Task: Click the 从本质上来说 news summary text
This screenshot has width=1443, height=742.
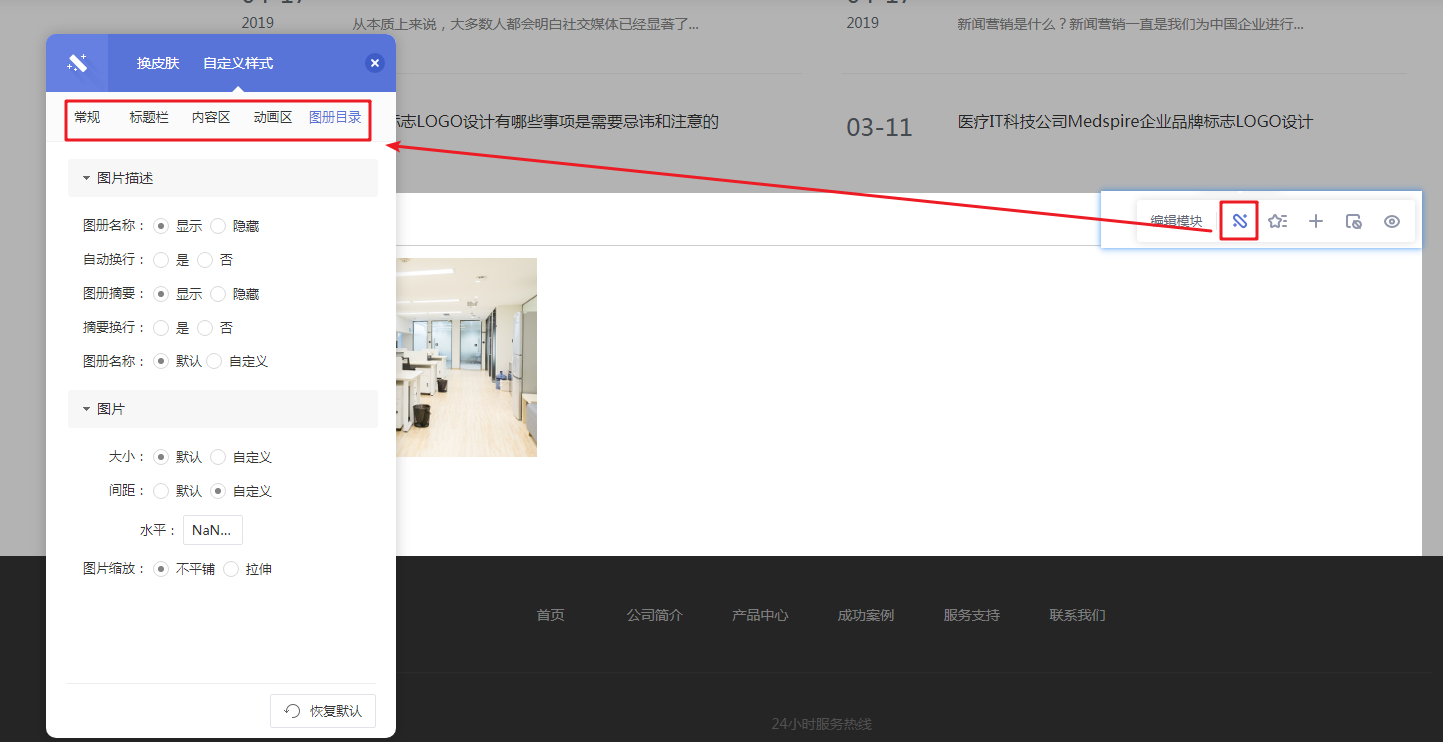Action: (x=526, y=24)
